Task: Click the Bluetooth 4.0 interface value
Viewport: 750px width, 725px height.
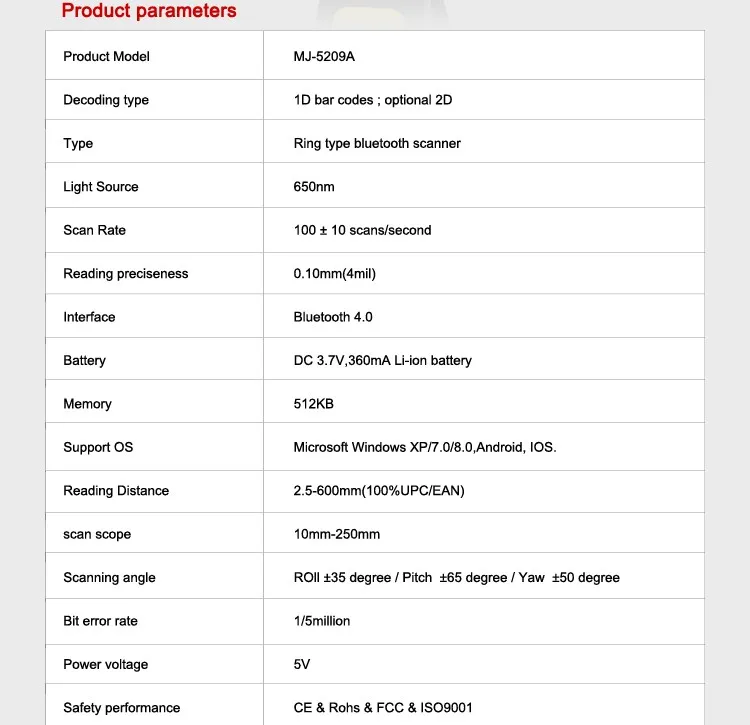Action: click(x=333, y=317)
